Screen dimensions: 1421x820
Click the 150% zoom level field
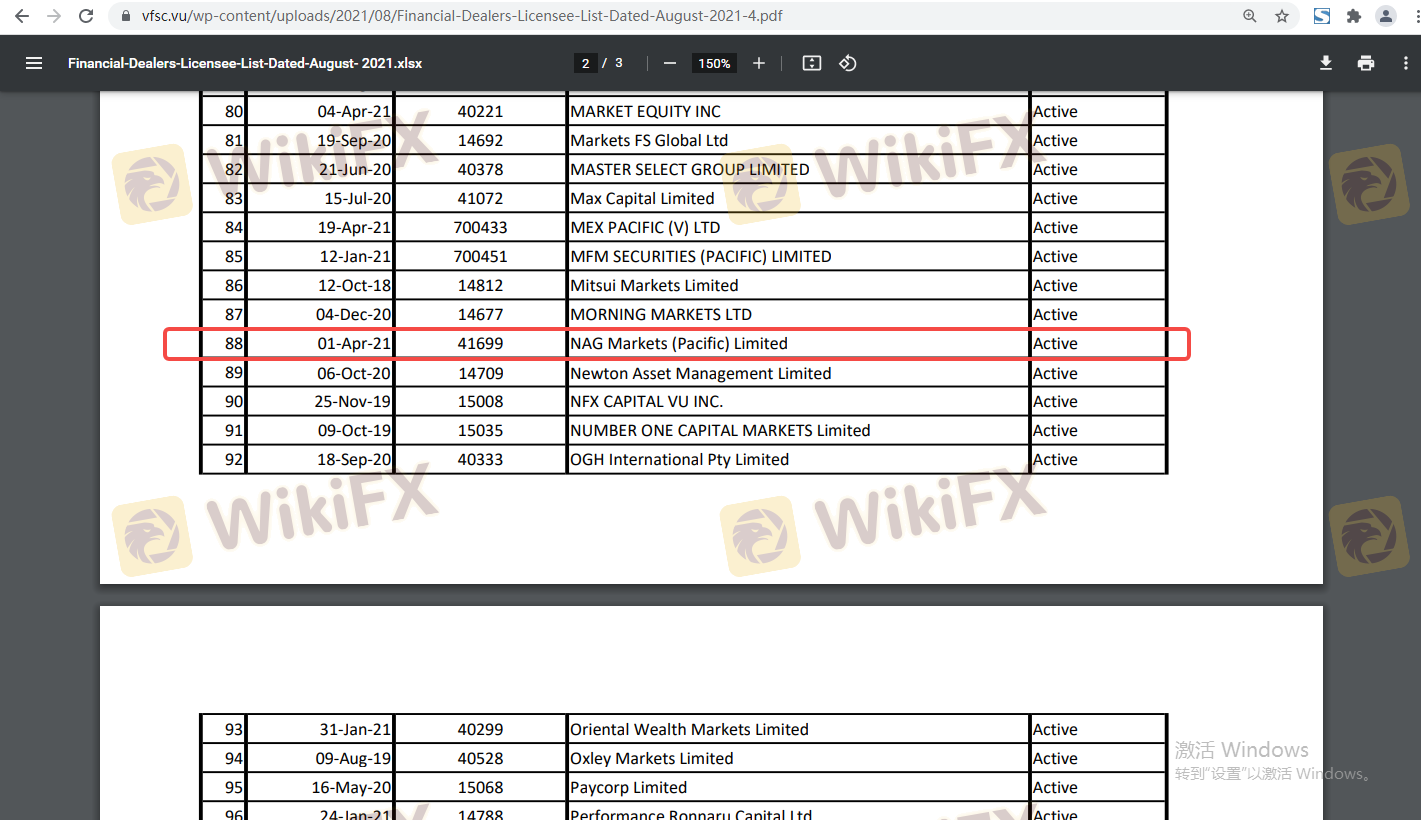pyautogui.click(x=714, y=63)
